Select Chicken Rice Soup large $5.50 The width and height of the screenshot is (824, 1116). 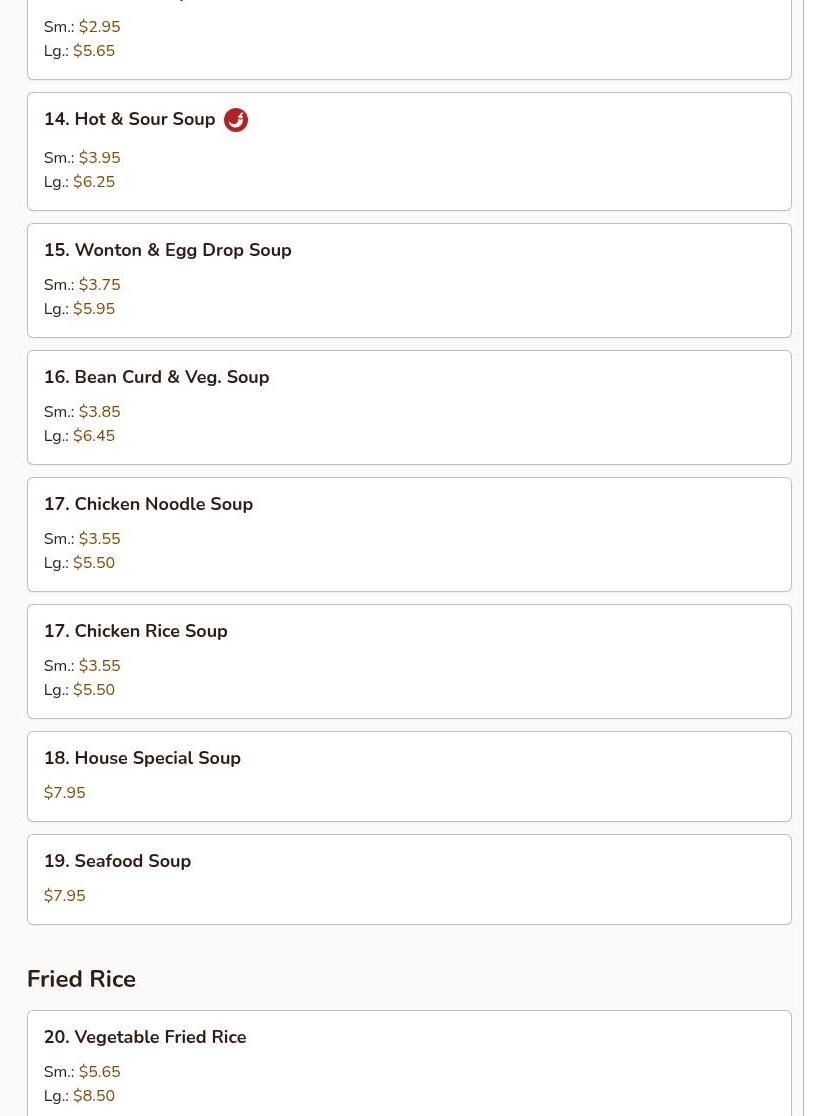pos(94,690)
